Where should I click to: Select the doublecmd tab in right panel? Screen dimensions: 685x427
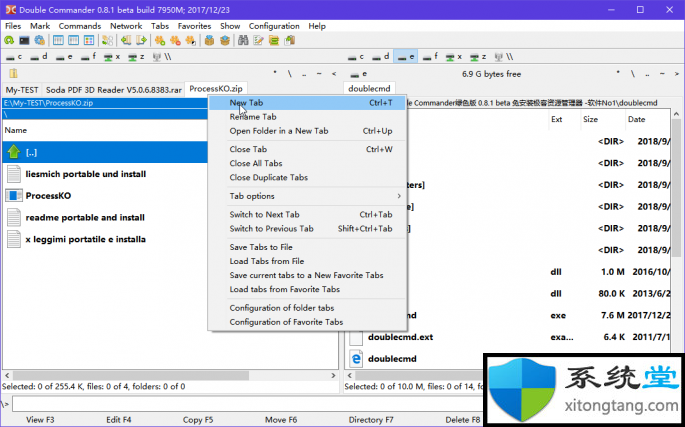point(369,89)
